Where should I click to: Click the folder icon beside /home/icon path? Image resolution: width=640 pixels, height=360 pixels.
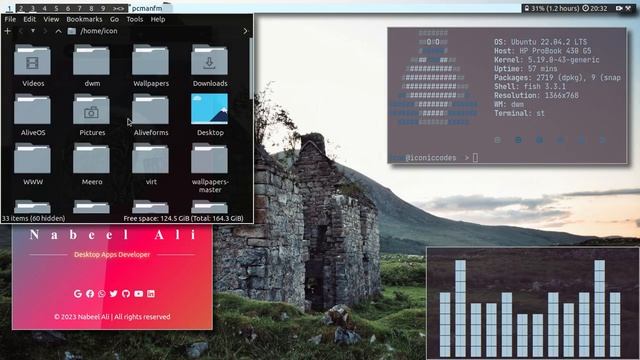point(72,31)
